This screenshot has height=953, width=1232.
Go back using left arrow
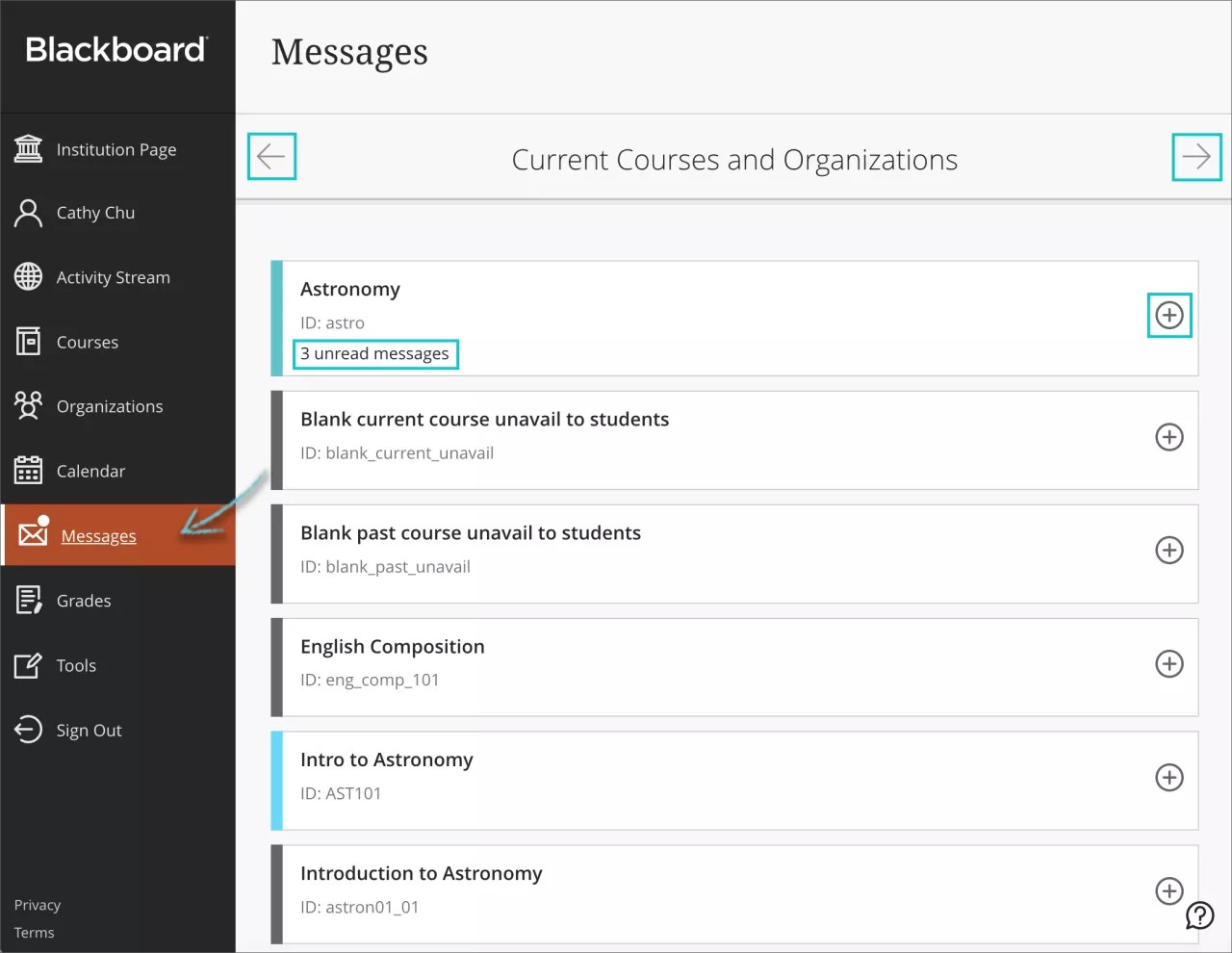[x=271, y=156]
